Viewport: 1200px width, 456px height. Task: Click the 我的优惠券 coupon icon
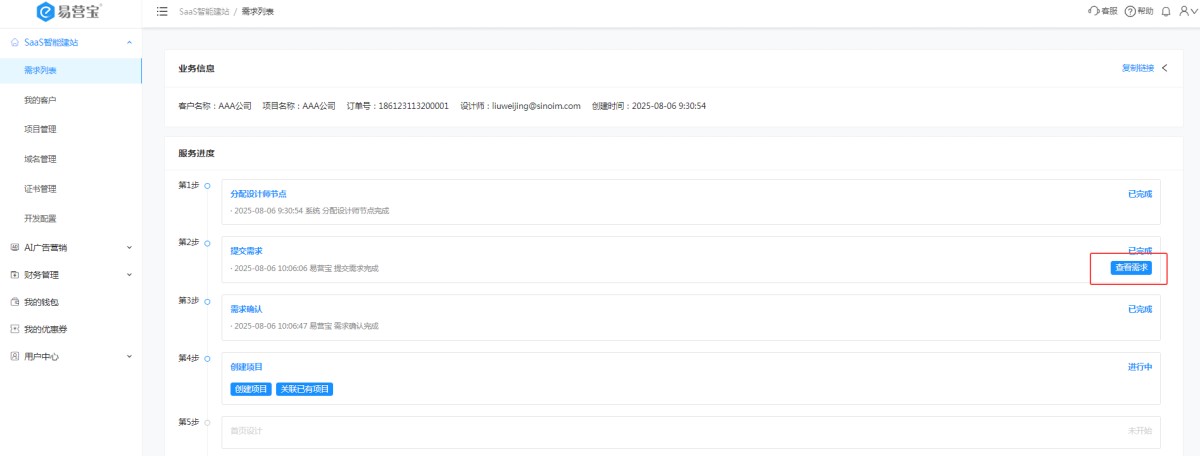(14, 329)
